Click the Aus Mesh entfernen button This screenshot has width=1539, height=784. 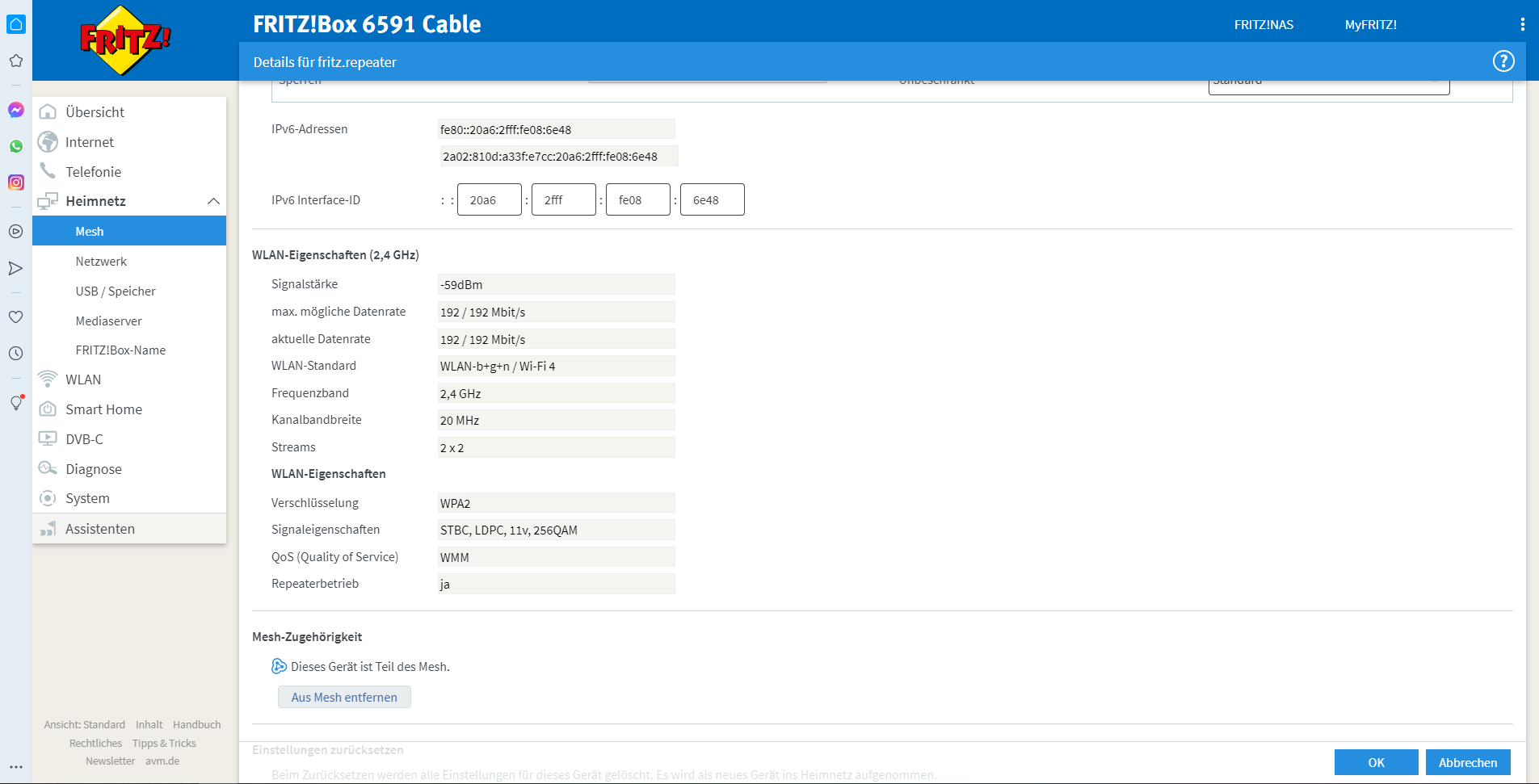pyautogui.click(x=344, y=697)
